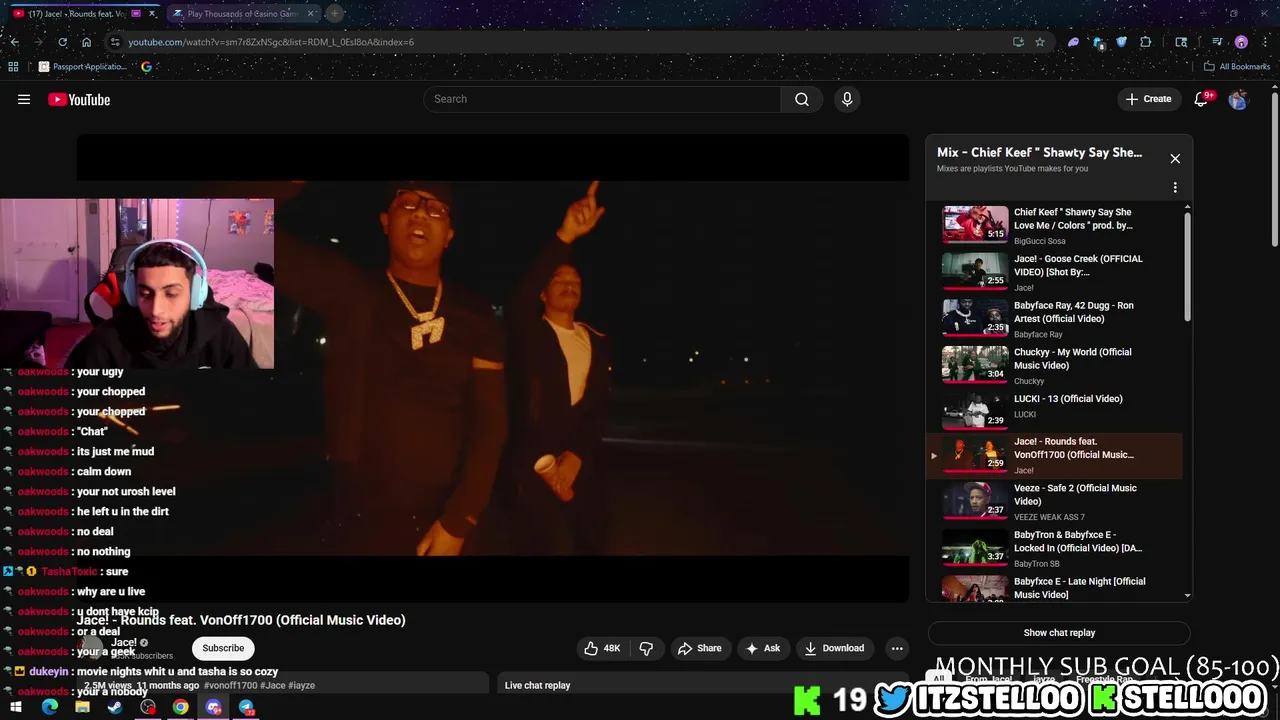Open Google Chrome from taskbar
This screenshot has height=720, width=1280.
(180, 707)
